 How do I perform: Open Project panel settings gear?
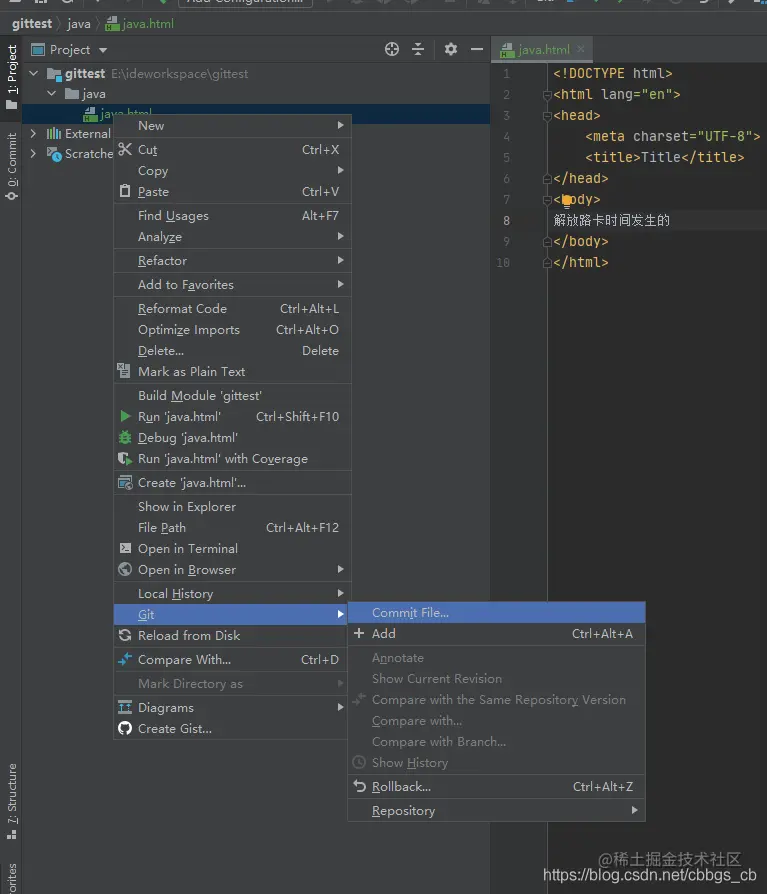coord(451,50)
